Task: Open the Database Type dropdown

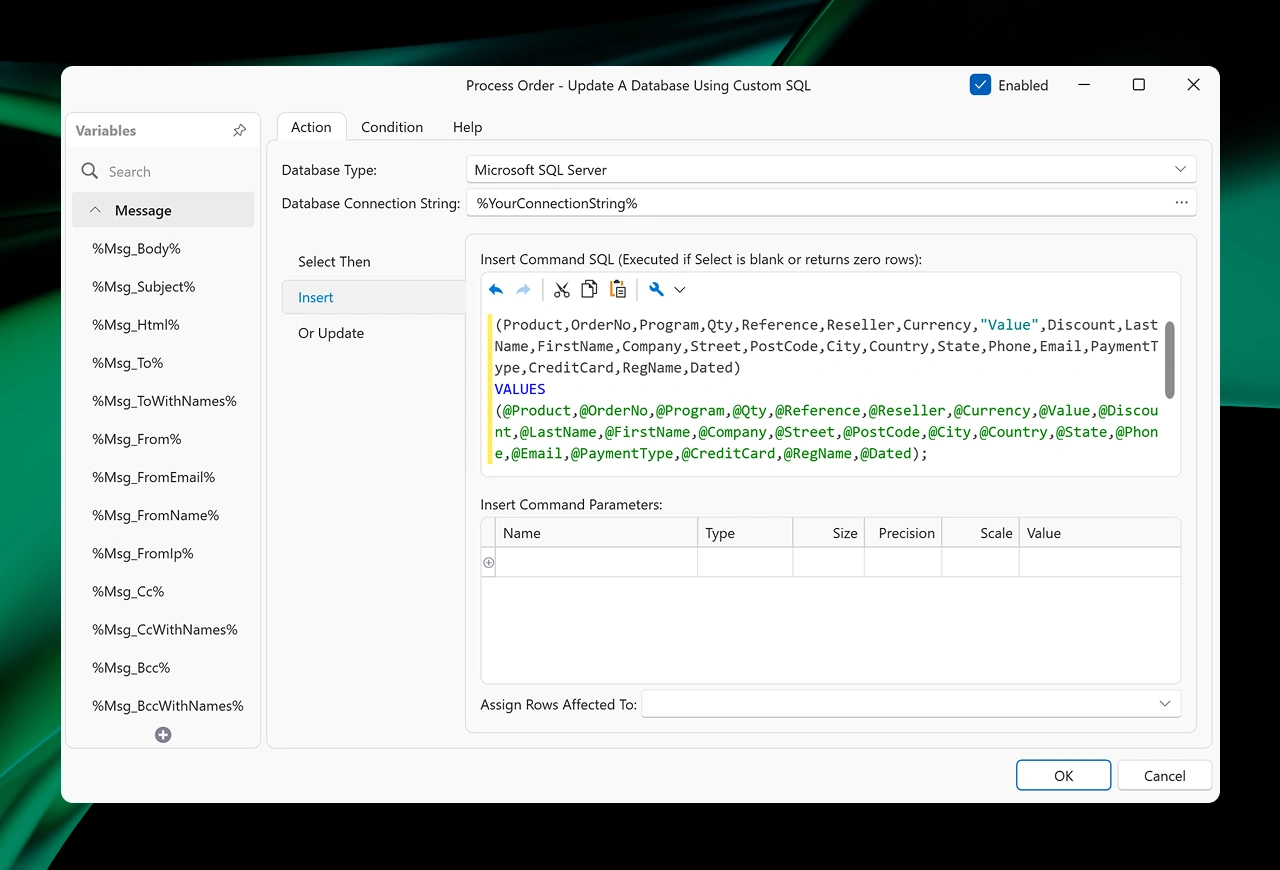Action: pos(1180,170)
